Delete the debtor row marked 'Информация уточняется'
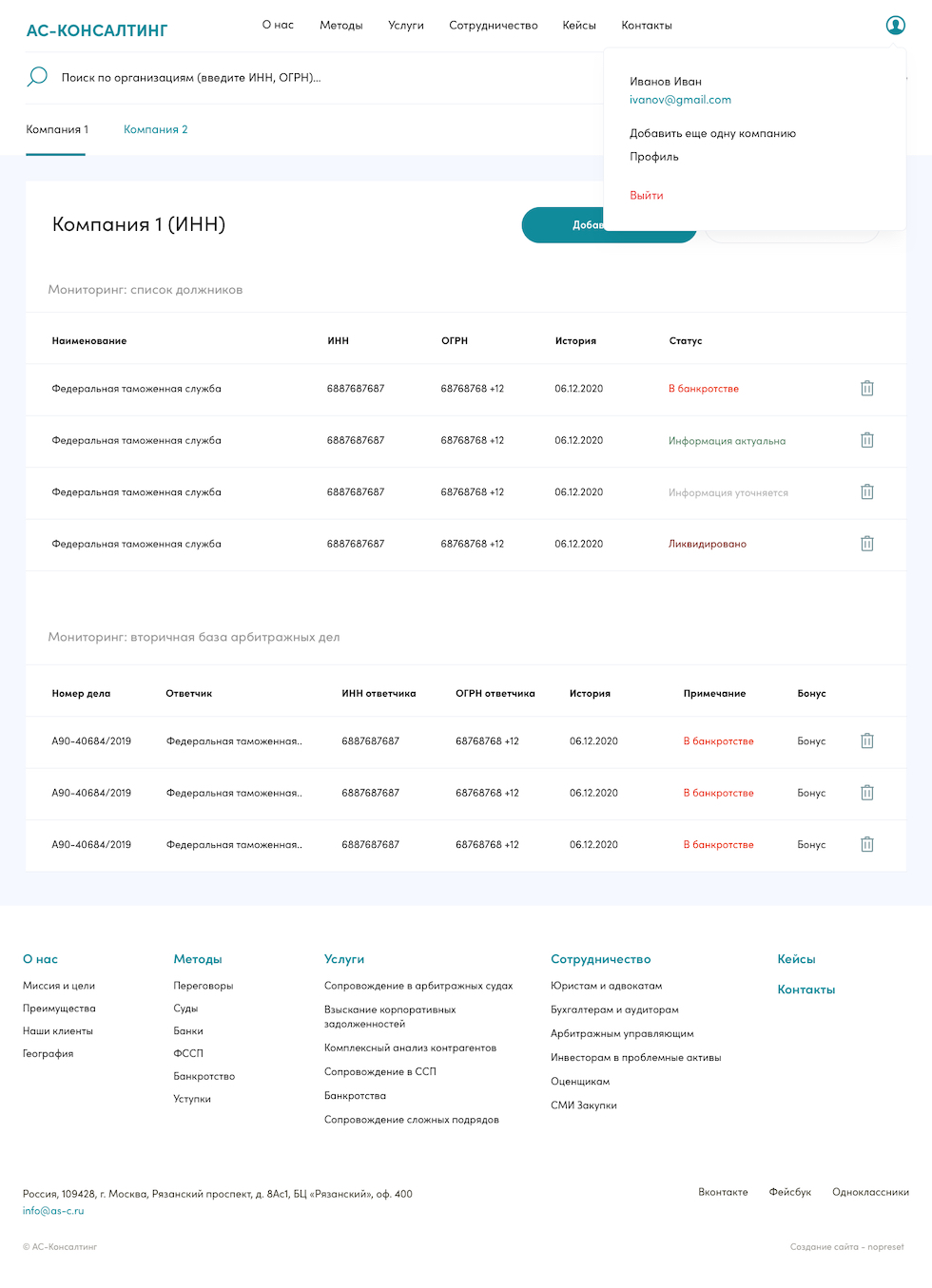Screen dimensions: 932x1288 866,492
